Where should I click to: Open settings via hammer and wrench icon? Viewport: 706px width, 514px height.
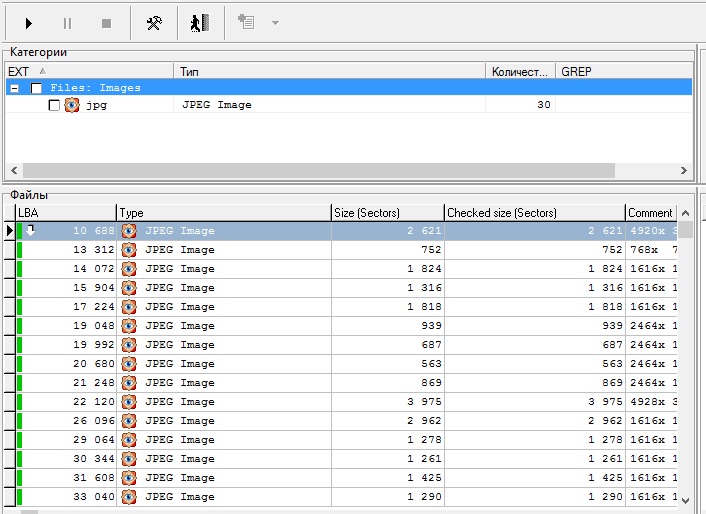click(154, 23)
